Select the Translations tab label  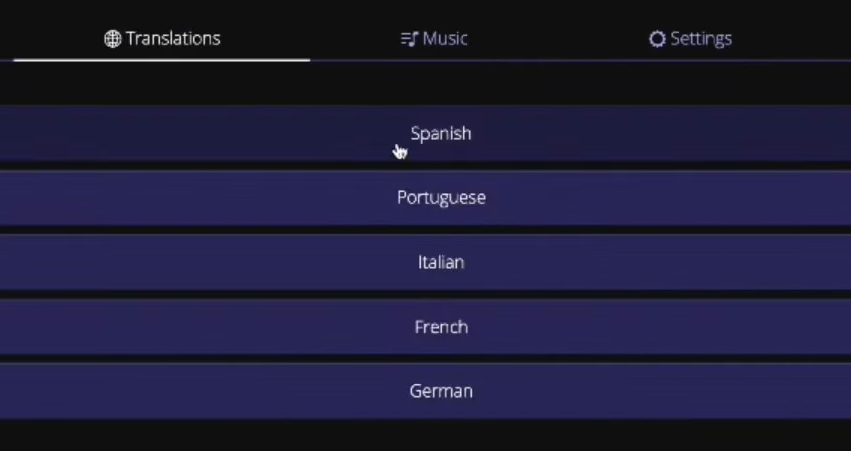coord(173,39)
